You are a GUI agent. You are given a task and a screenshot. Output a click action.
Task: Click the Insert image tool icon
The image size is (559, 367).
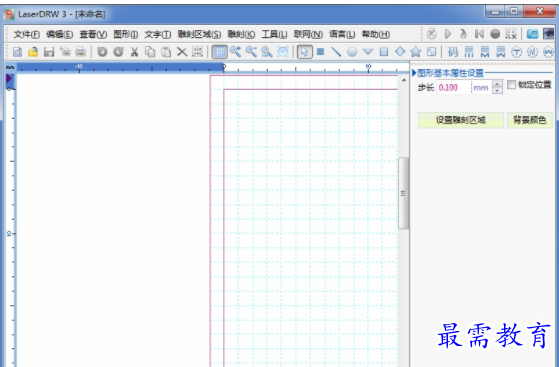(431, 52)
